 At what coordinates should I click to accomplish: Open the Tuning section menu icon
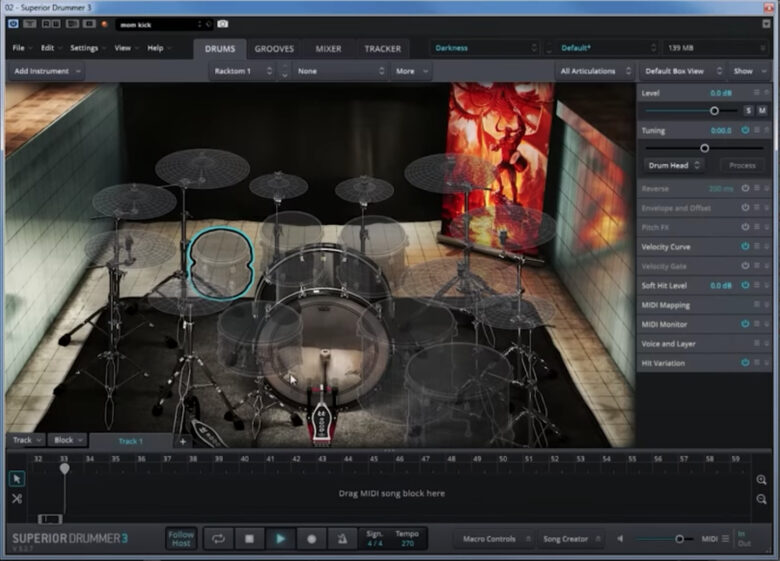pyautogui.click(x=756, y=130)
